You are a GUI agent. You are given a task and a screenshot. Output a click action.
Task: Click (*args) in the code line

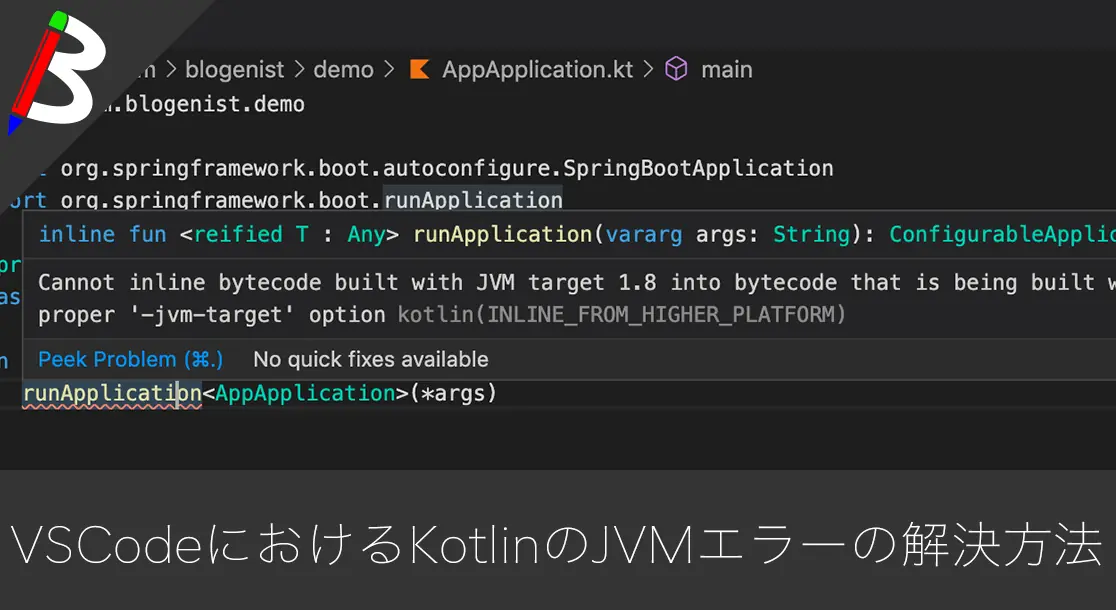tap(453, 393)
